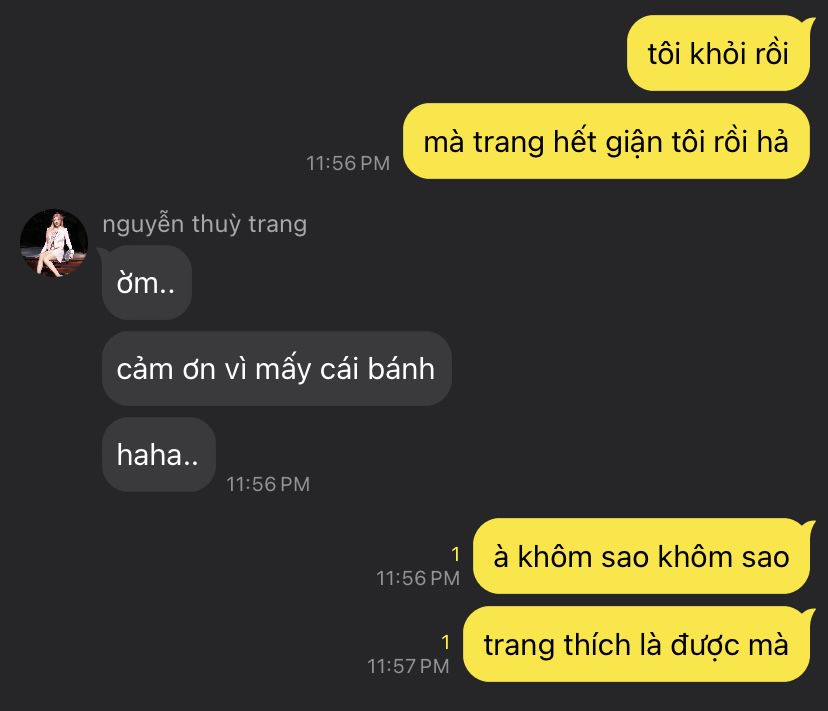Tap unread count 1 beside "à khôm sao"
The image size is (828, 711).
click(x=456, y=554)
